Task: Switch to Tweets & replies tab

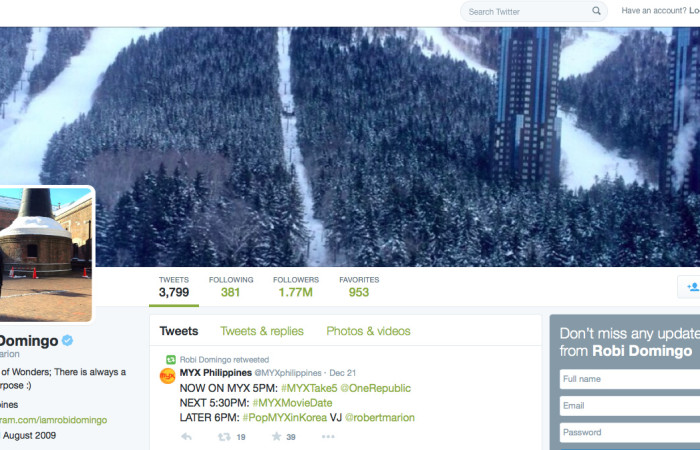Action: coord(262,331)
